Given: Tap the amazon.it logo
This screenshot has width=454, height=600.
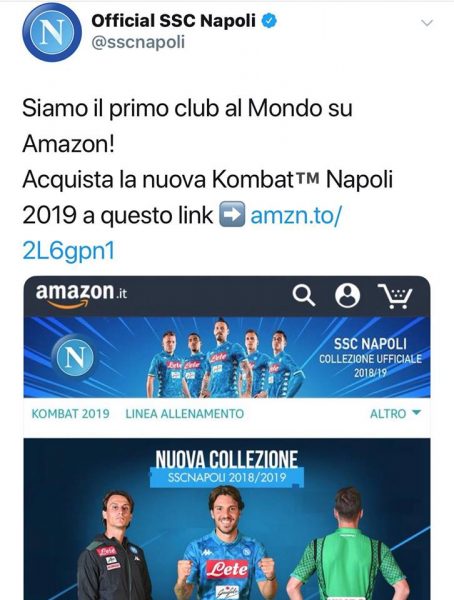Looking at the screenshot, I should point(81,295).
